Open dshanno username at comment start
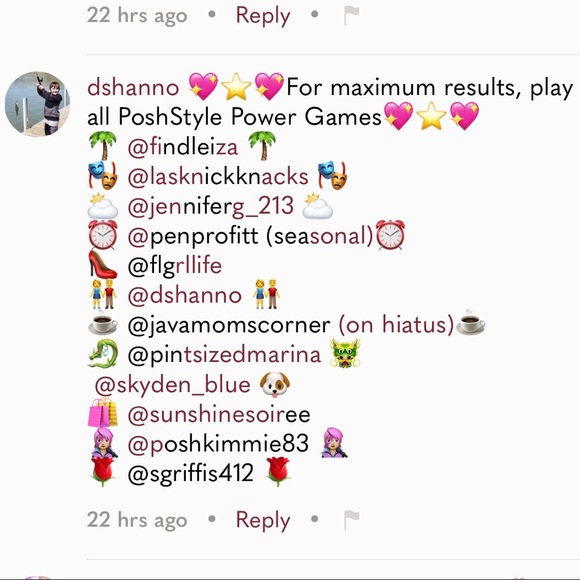 (x=133, y=88)
